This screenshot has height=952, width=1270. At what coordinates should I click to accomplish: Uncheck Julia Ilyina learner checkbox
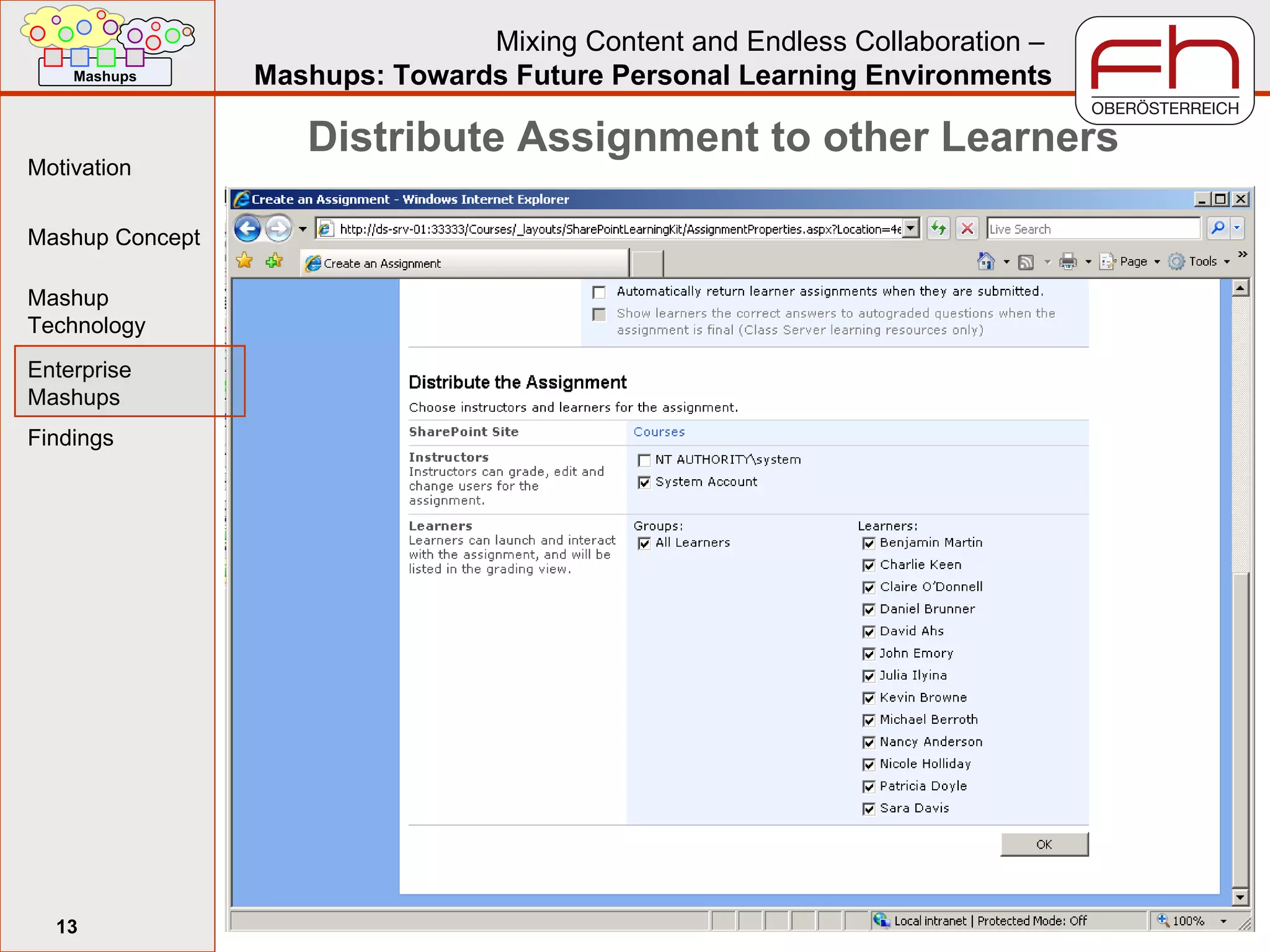click(x=869, y=676)
